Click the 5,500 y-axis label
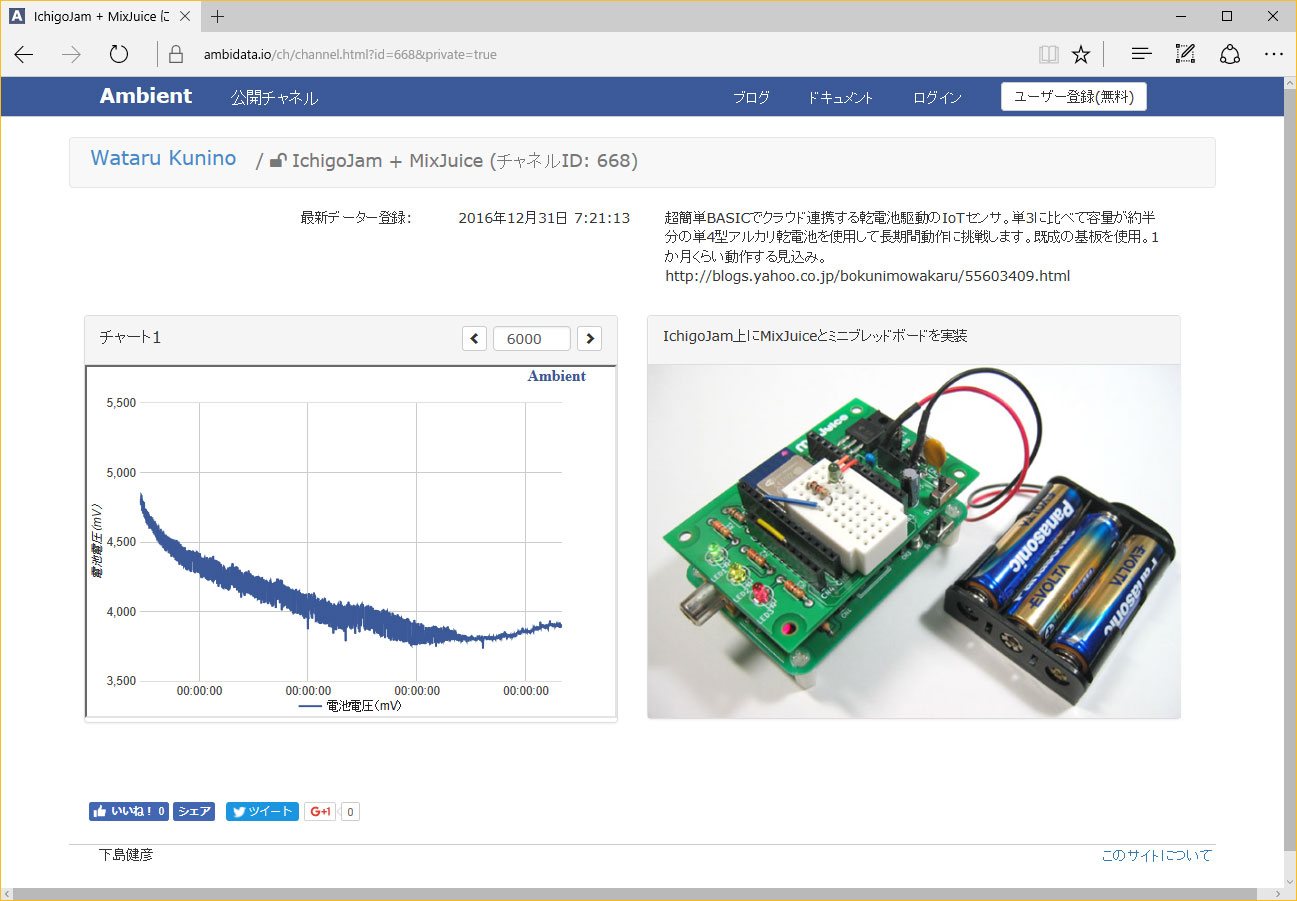The image size is (1297, 901). click(120, 403)
